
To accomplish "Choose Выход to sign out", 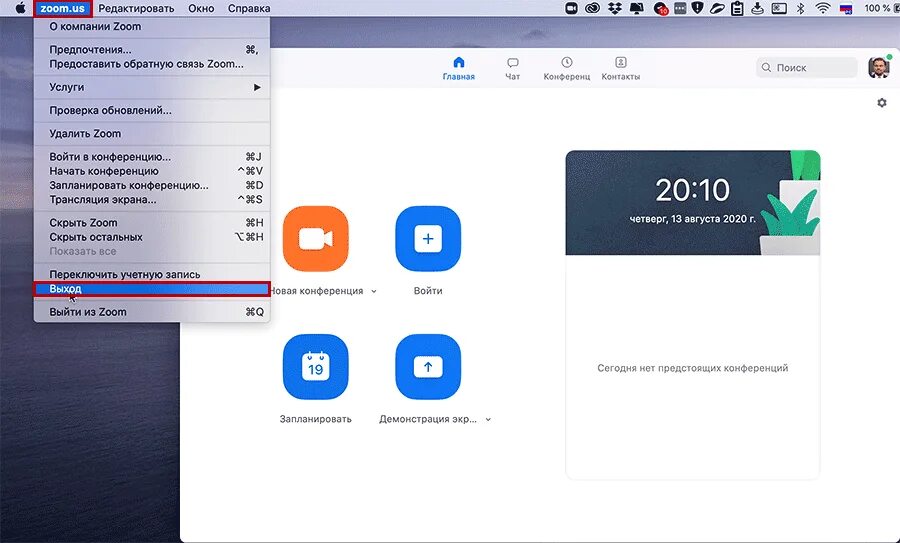I will (152, 289).
